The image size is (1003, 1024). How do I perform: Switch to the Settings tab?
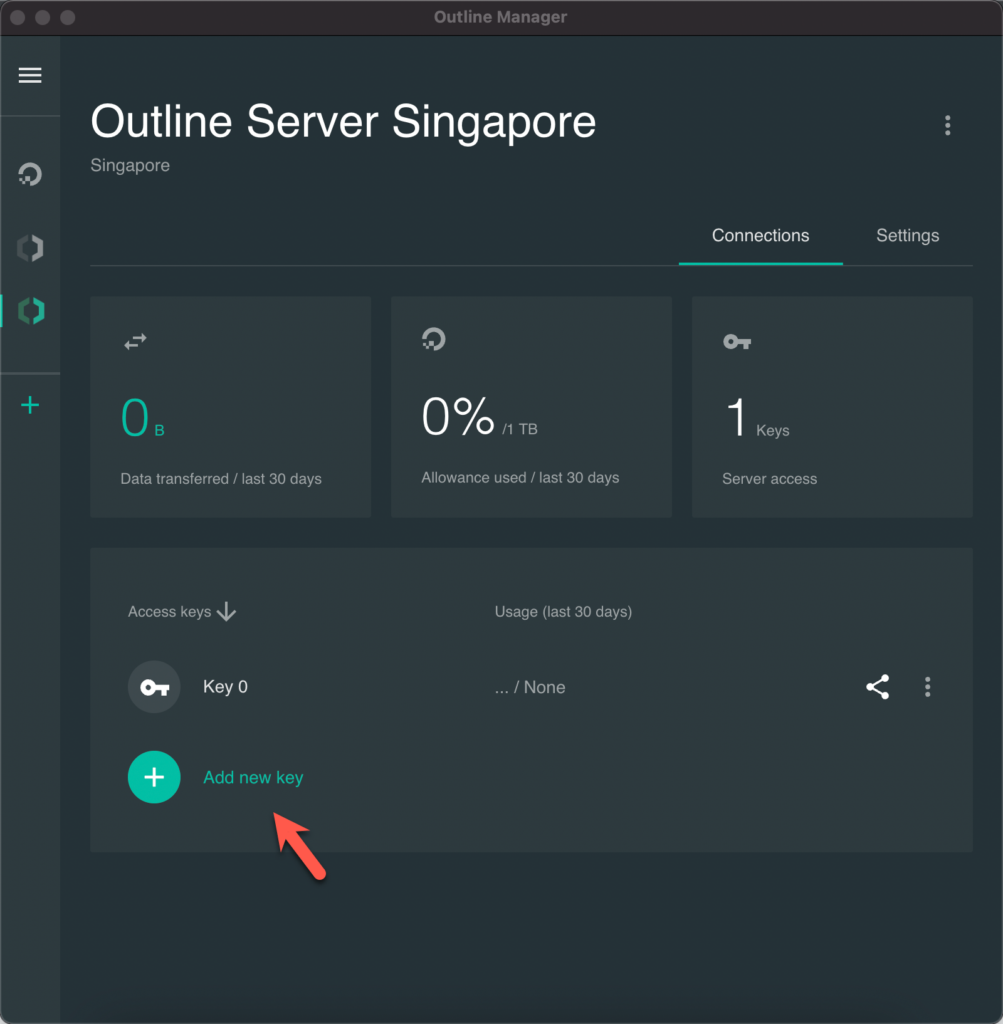(x=907, y=235)
